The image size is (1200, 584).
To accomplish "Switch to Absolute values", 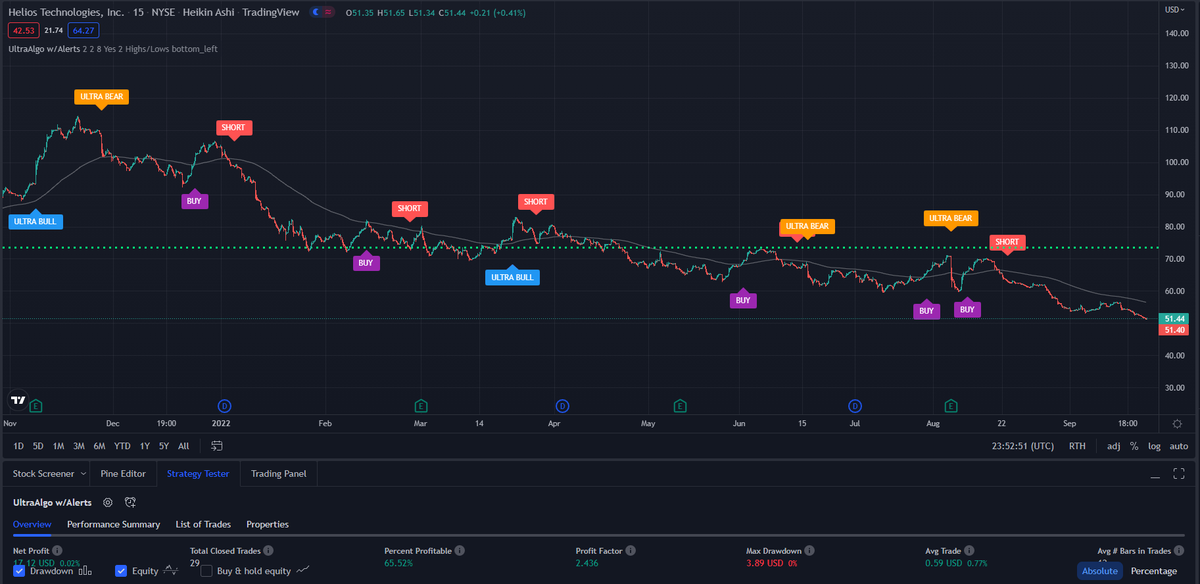I will click(x=1099, y=571).
